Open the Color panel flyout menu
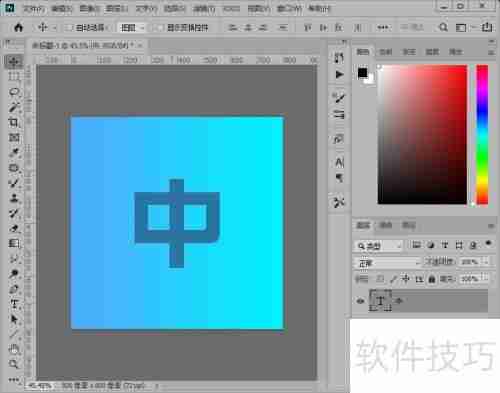The height and width of the screenshot is (393, 500). pos(491,52)
